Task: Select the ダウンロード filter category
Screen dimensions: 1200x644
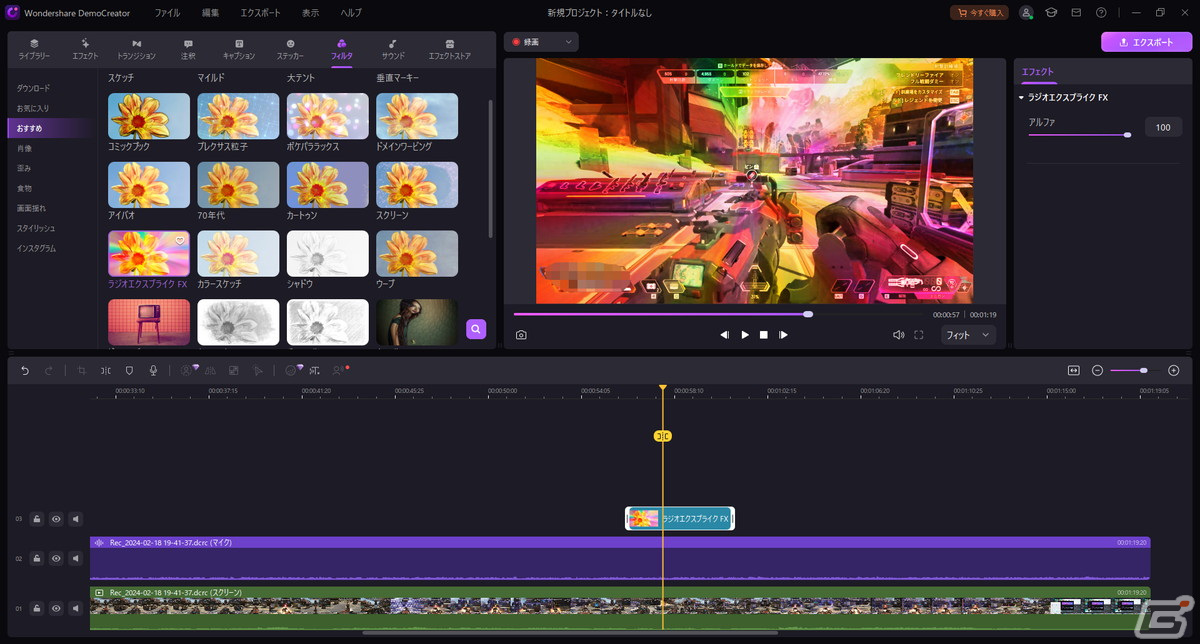Action: pyautogui.click(x=33, y=88)
